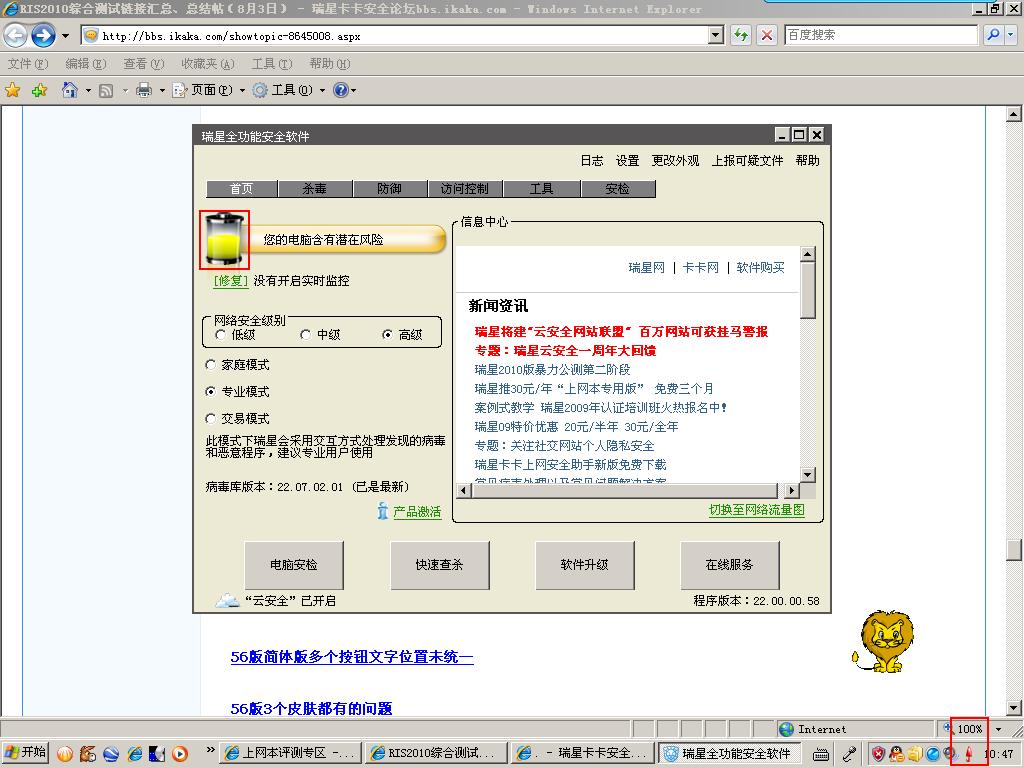
Task: Click the Internet zone globe icon
Action: [x=786, y=729]
